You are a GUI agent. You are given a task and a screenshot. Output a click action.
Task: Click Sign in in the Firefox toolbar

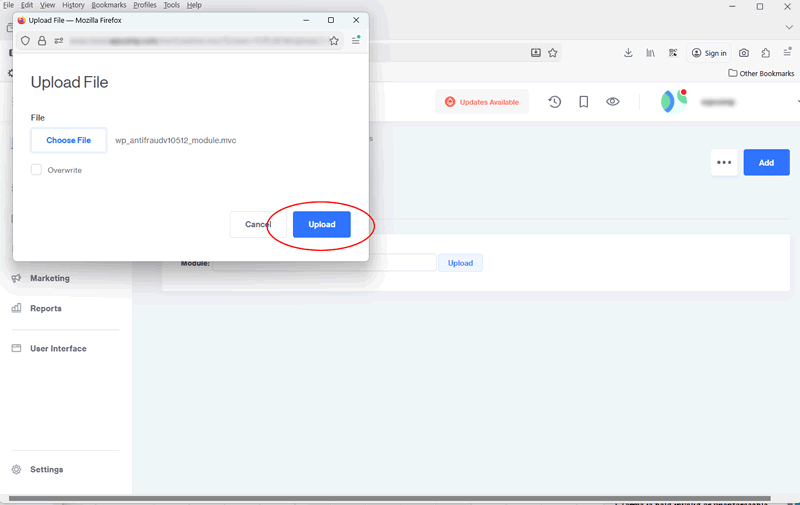(709, 53)
